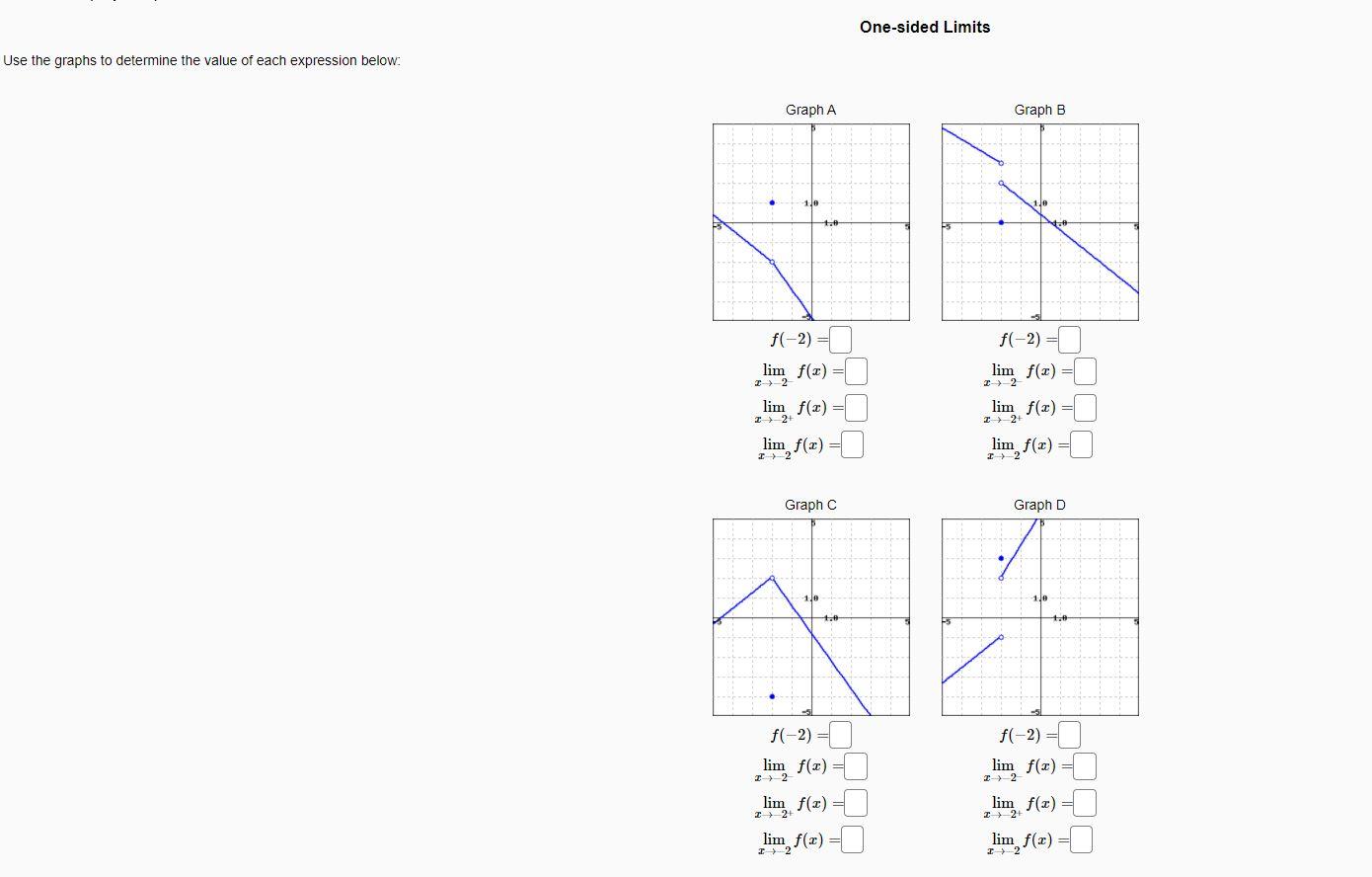Click the left-hand limit answer box for Graph D
1372x877 pixels.
click(1083, 765)
